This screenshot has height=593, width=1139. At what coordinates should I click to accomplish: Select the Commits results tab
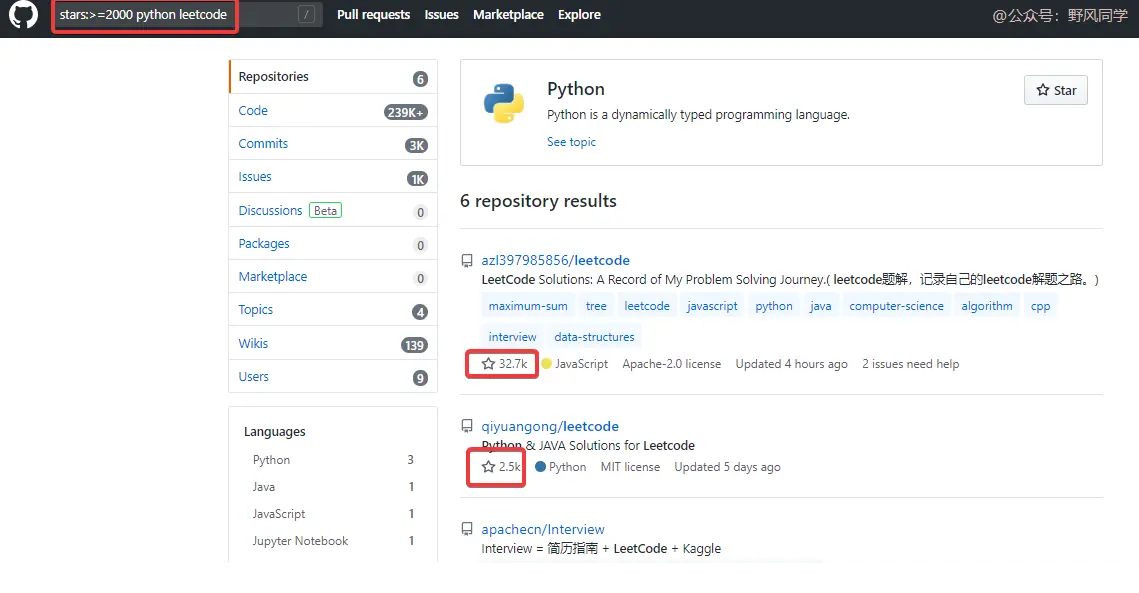[x=263, y=144]
